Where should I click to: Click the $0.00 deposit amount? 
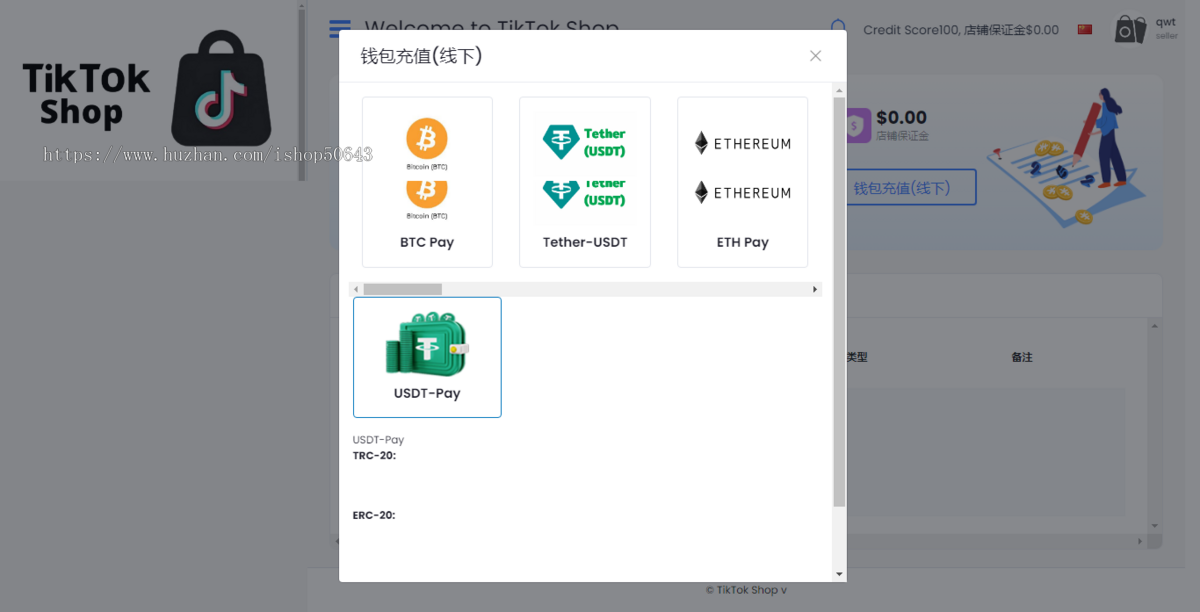click(x=901, y=117)
